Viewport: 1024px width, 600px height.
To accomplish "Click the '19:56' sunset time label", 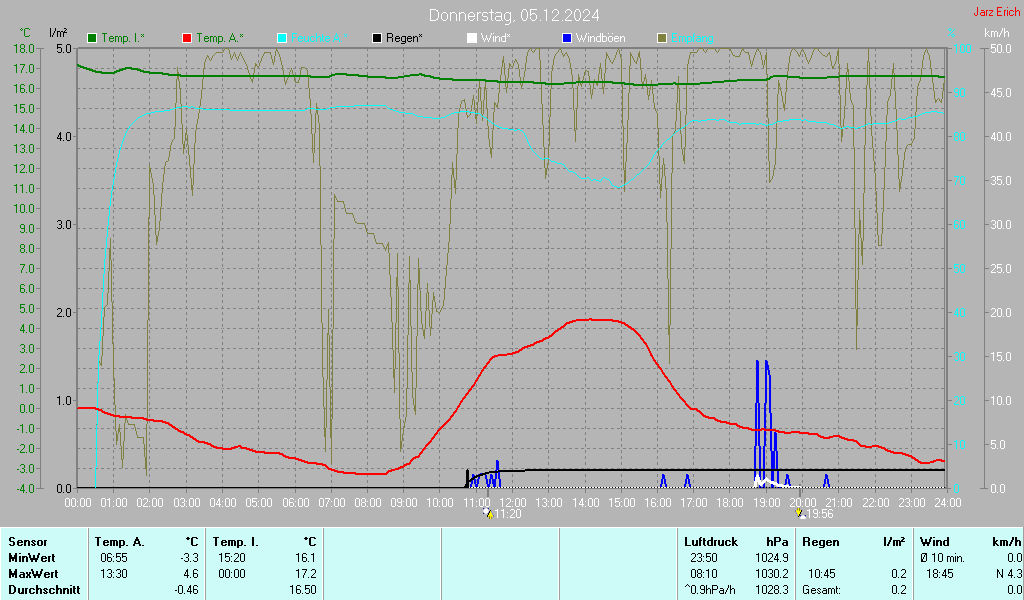I will pyautogui.click(x=820, y=514).
